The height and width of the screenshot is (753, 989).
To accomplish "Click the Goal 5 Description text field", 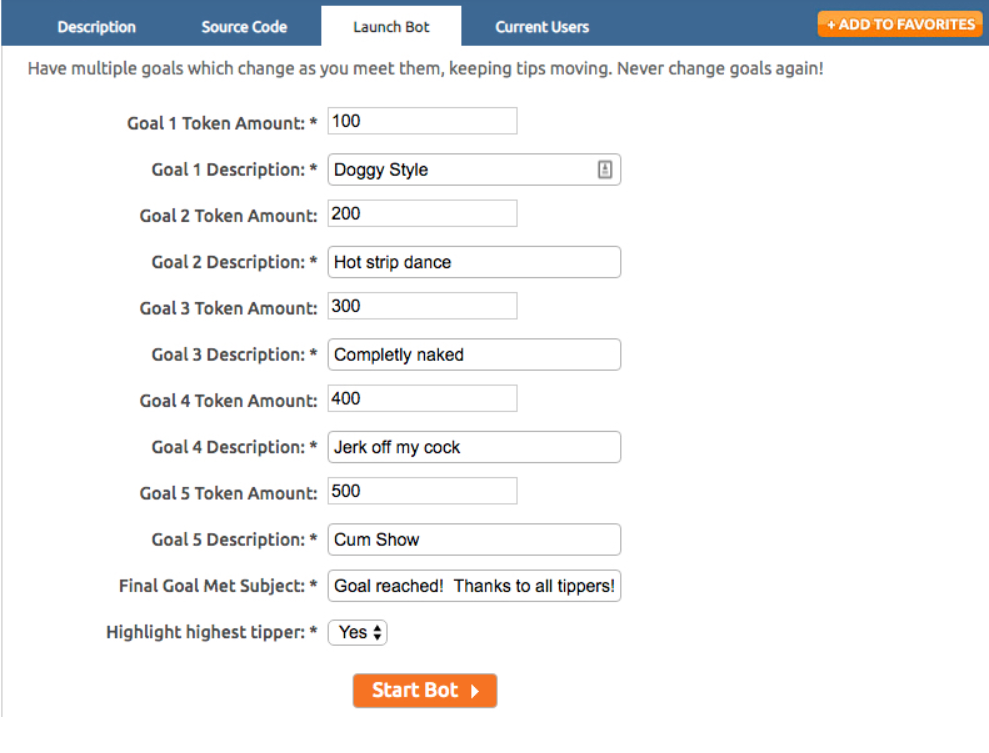I will click(474, 539).
